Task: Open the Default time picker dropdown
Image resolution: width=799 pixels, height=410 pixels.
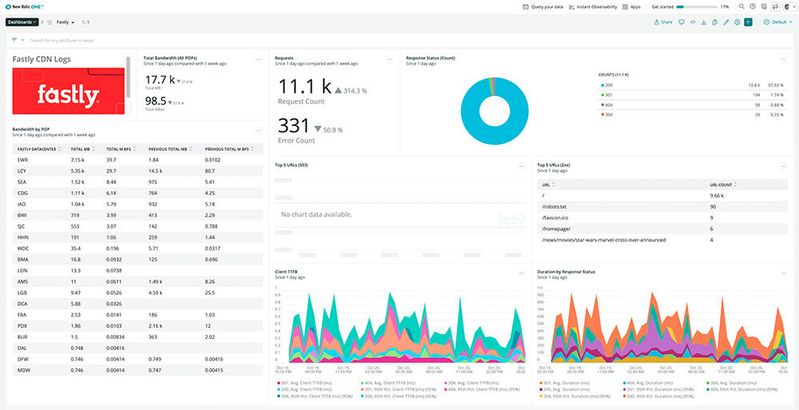Action: [777, 21]
